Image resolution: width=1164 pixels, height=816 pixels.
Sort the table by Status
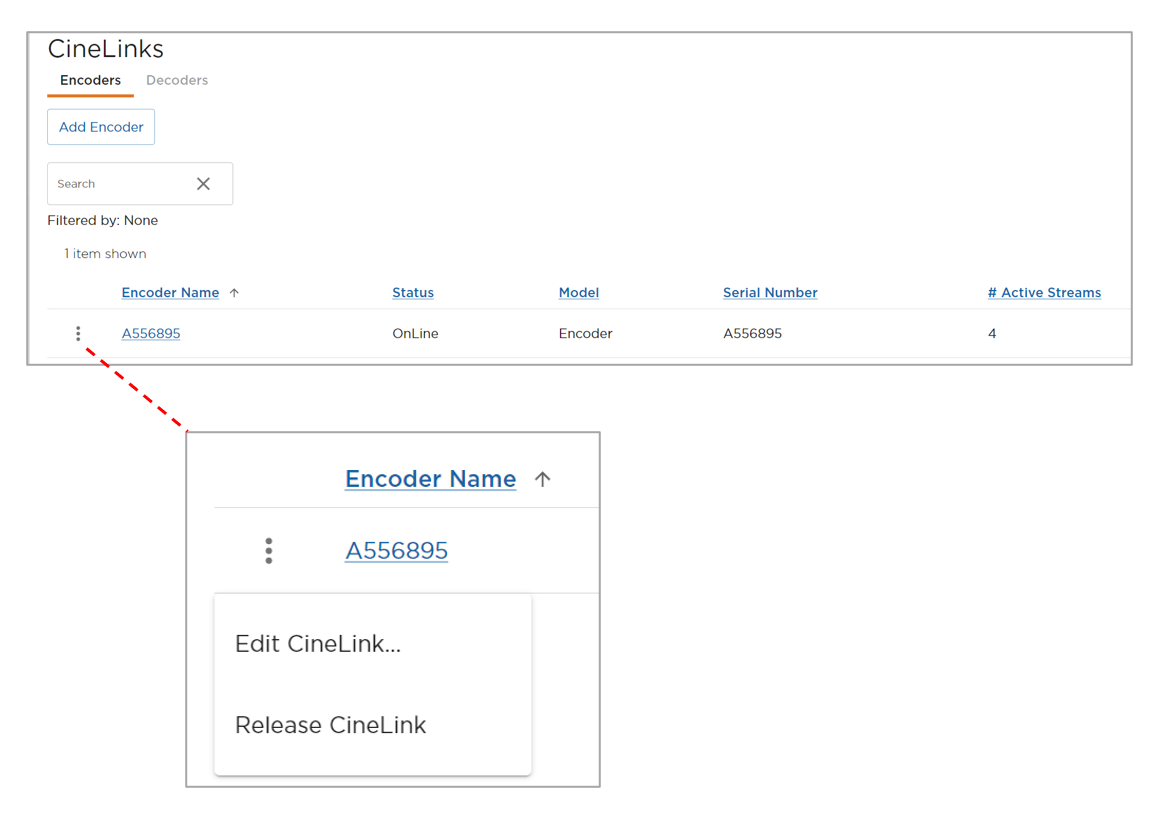click(413, 292)
